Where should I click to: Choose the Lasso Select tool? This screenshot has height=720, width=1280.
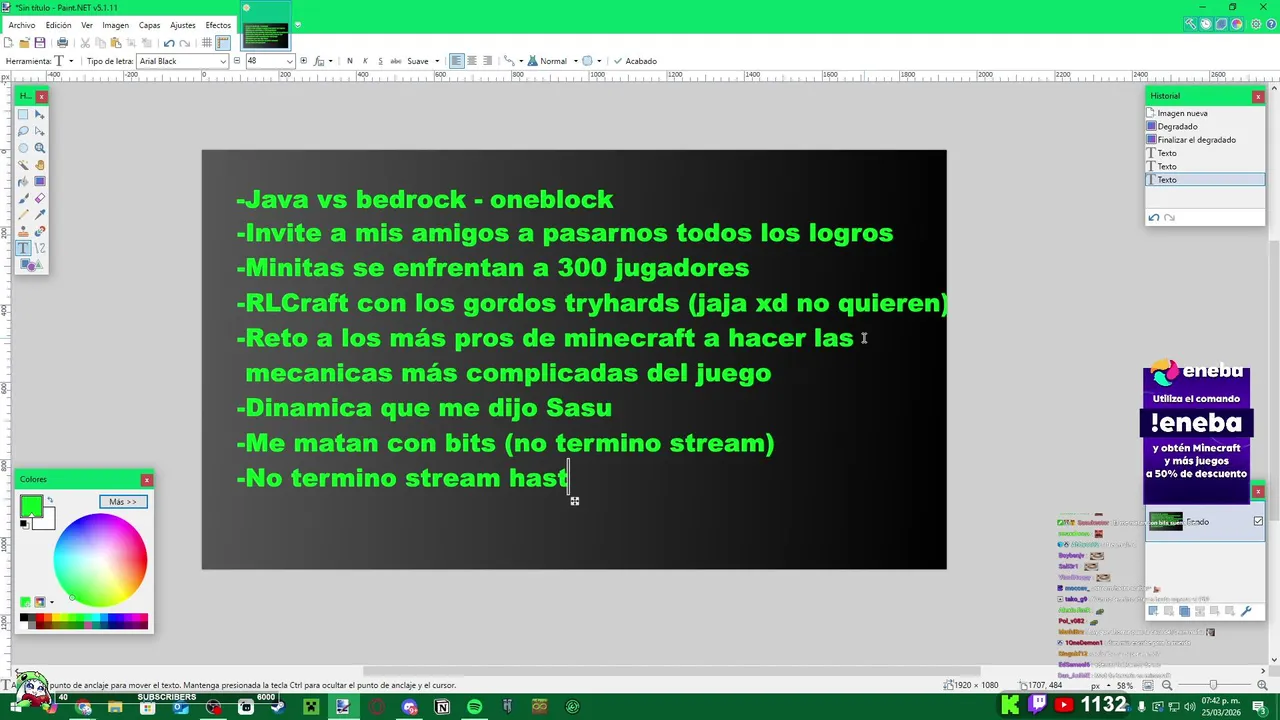coord(23,131)
